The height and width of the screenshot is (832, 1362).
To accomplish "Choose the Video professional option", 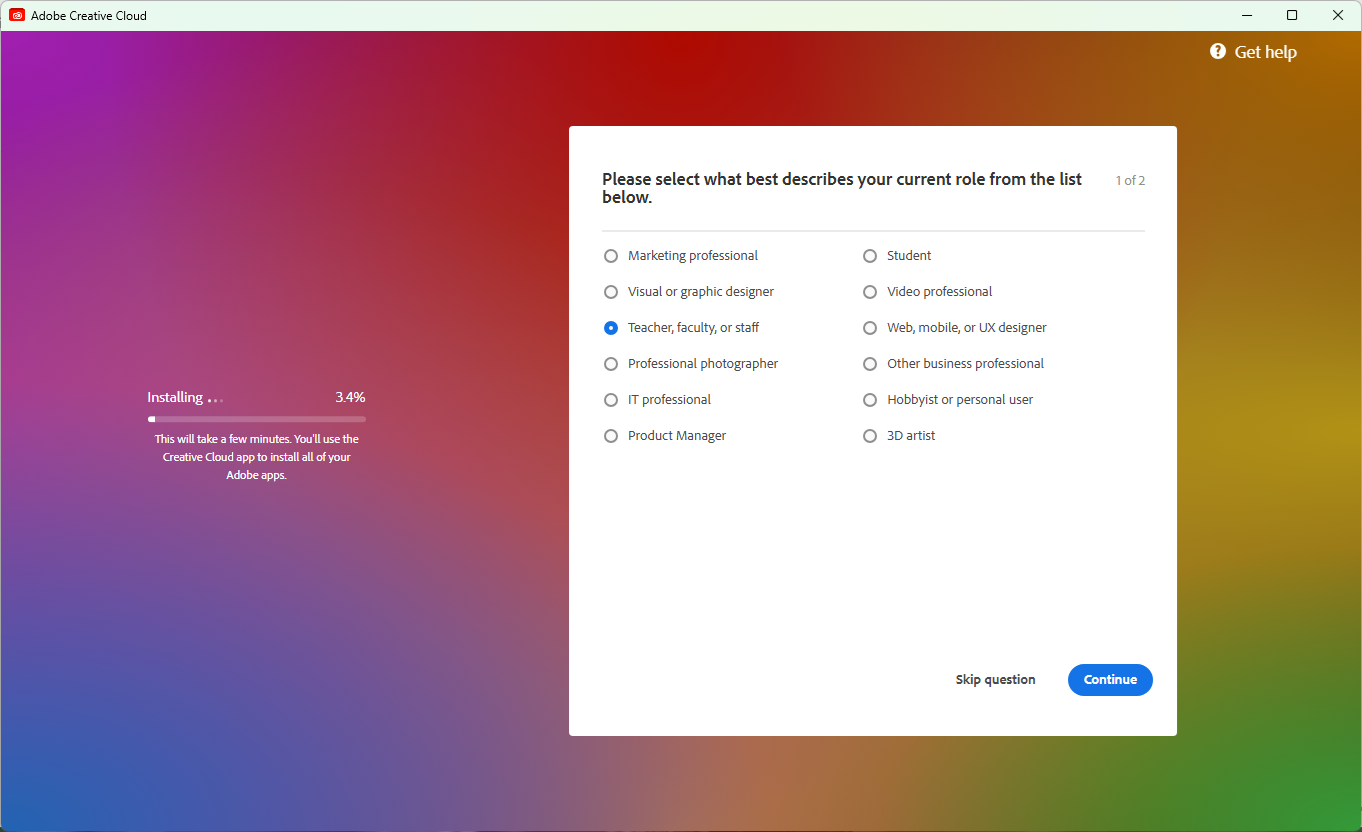I will [x=870, y=292].
